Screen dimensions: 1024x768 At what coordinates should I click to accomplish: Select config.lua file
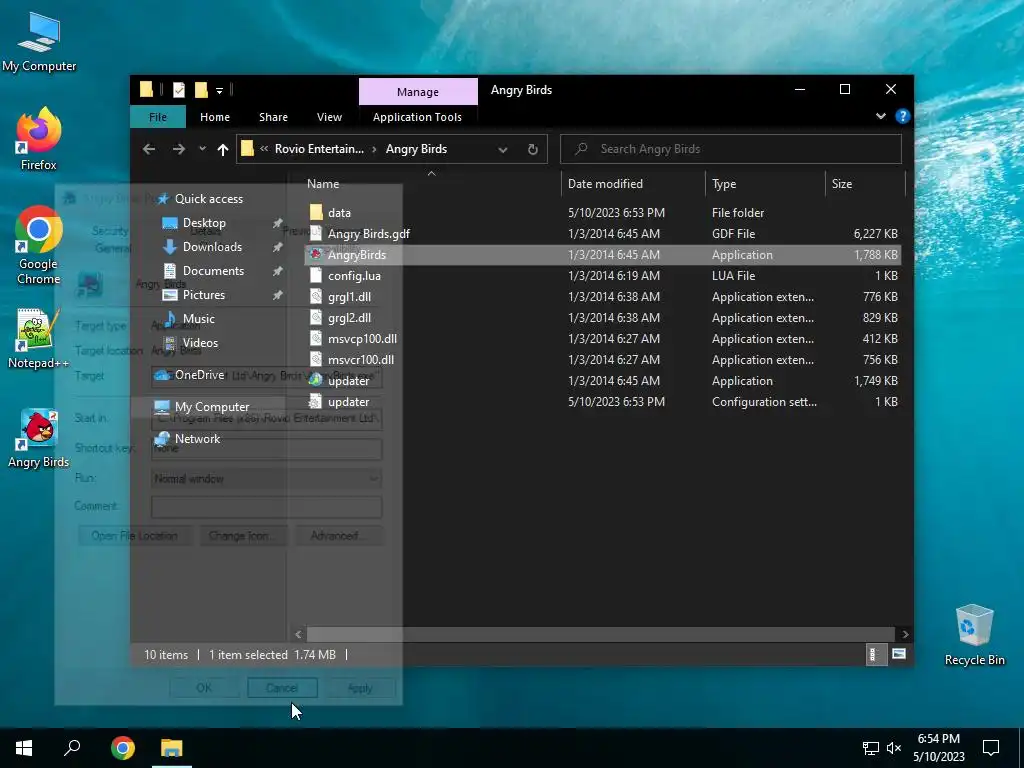click(x=602, y=276)
